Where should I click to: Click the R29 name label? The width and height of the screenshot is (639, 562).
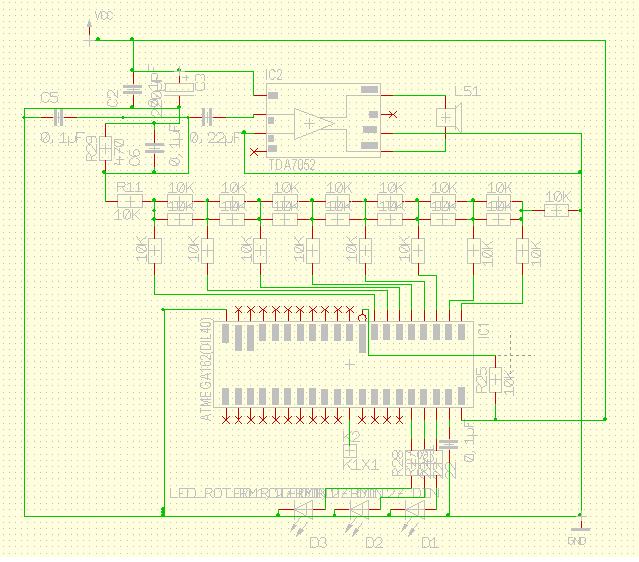(x=92, y=148)
